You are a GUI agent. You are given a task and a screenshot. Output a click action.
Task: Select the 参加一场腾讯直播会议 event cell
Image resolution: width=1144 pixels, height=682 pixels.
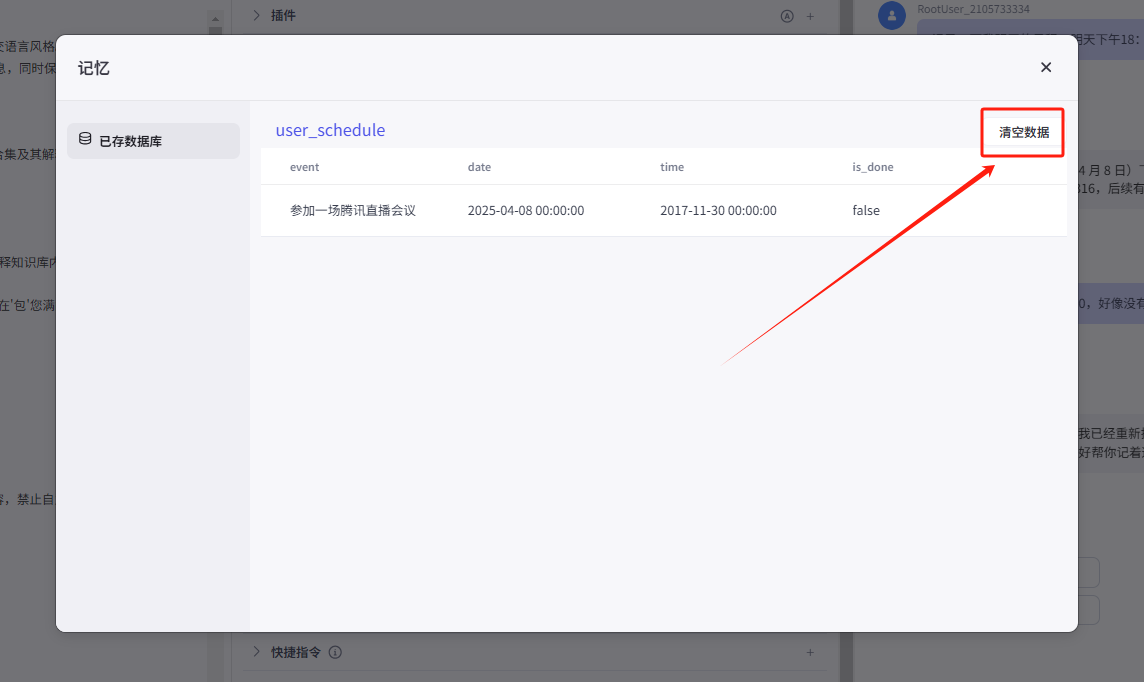(x=352, y=211)
